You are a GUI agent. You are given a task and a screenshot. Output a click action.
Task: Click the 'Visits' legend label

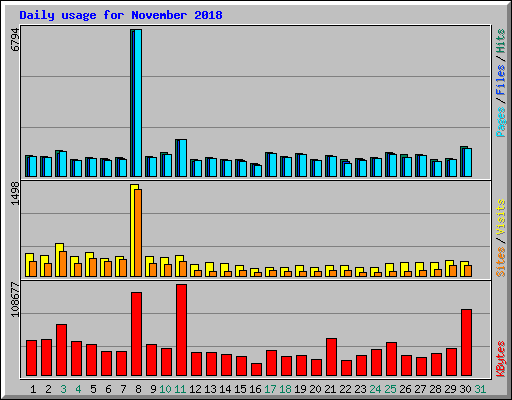[x=500, y=218]
